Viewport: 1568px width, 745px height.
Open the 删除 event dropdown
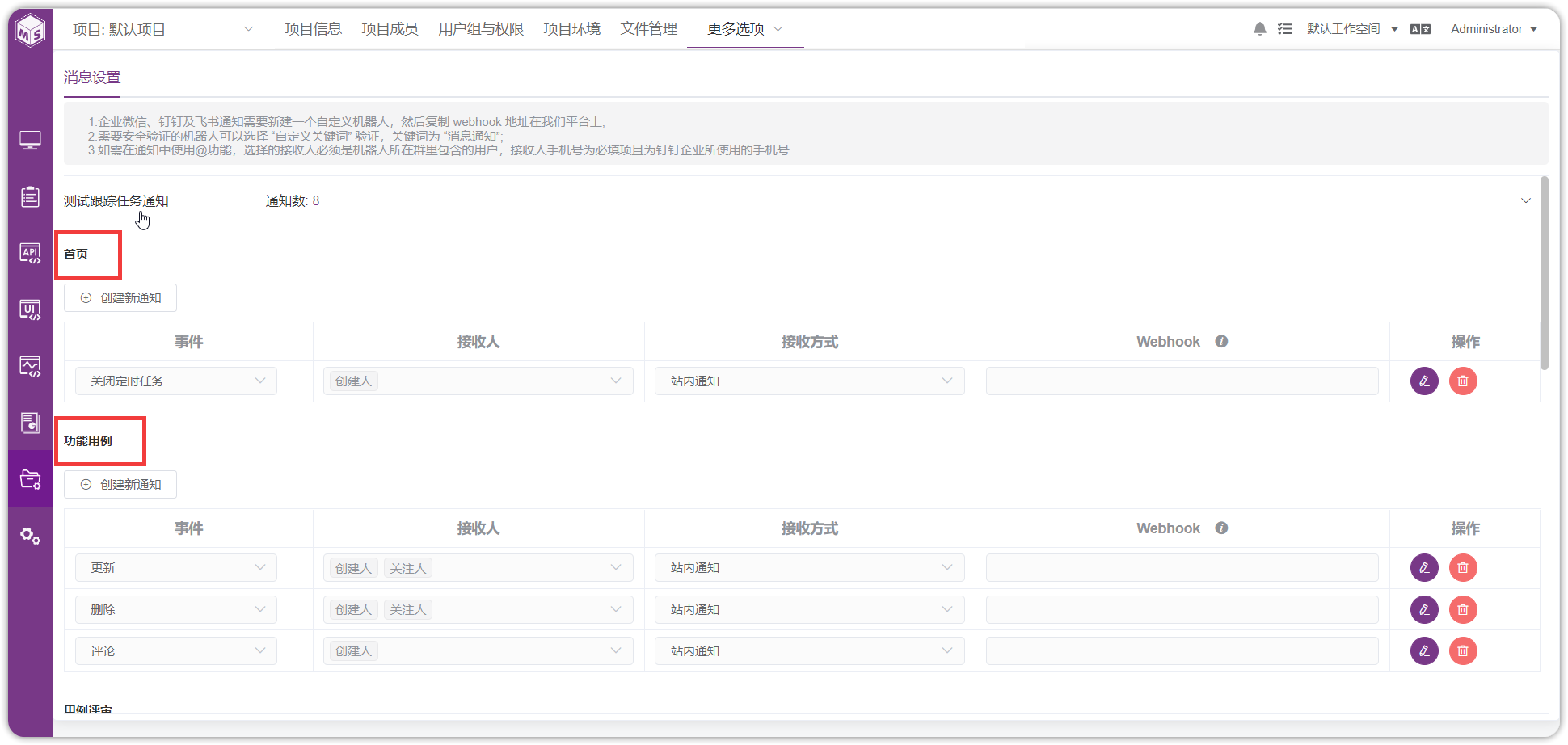coord(176,609)
